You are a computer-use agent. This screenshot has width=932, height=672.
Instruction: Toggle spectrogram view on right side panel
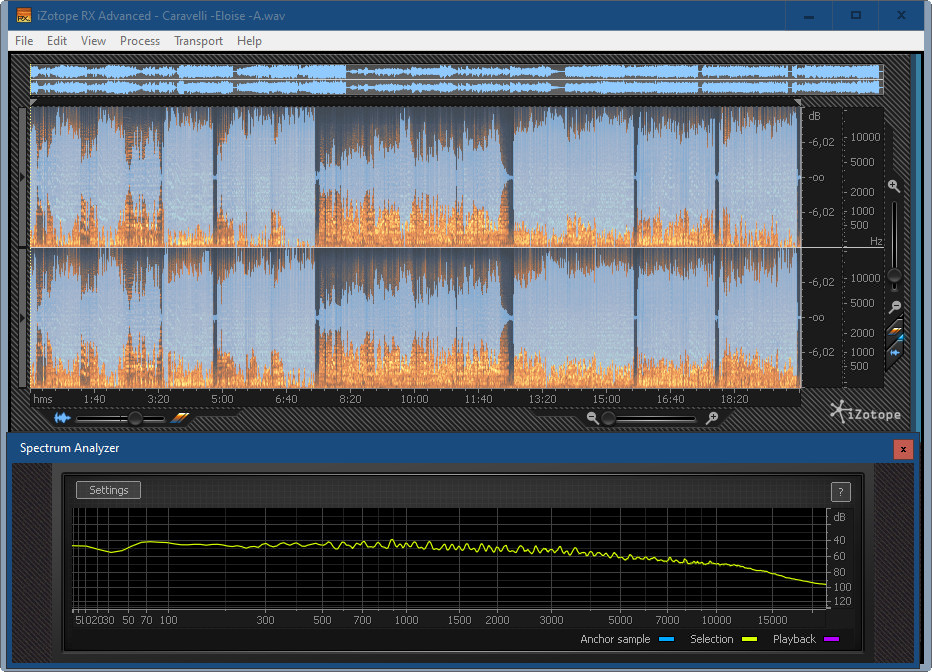(x=896, y=329)
